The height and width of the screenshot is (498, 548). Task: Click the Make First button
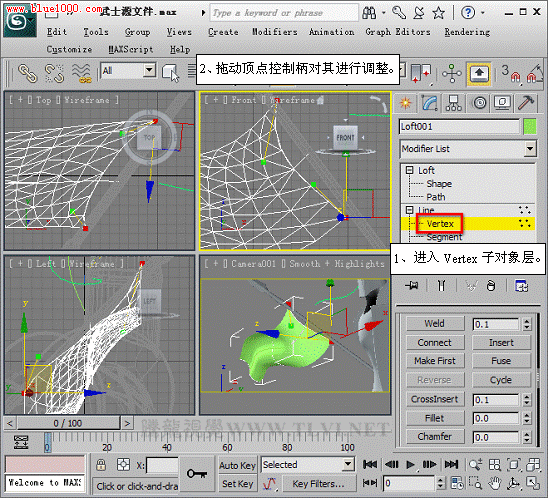pos(435,361)
